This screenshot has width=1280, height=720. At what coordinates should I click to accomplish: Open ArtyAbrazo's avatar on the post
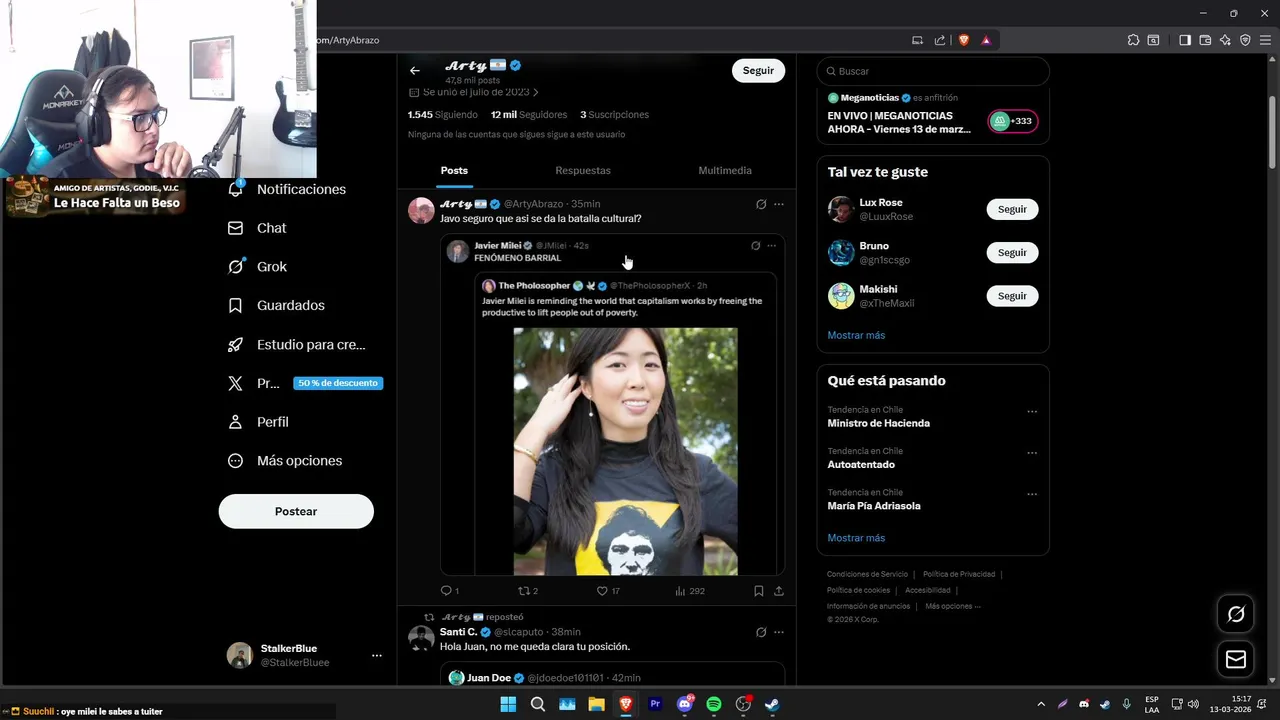(x=422, y=210)
